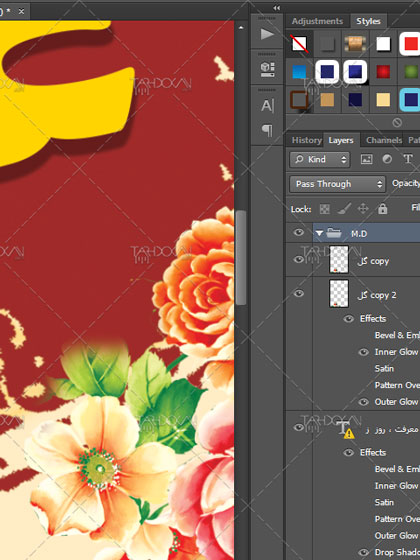Click the Opacity label
This screenshot has height=560, width=420.
406,183
